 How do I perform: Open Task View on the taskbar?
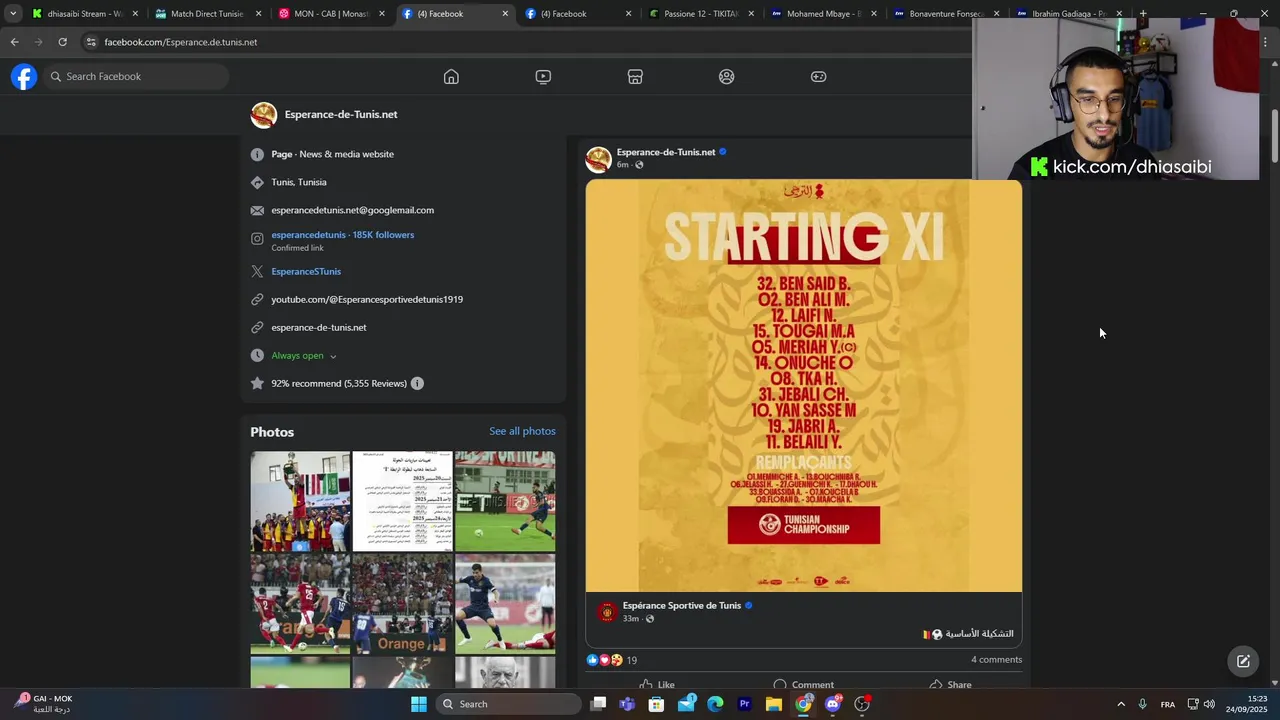pyautogui.click(x=598, y=704)
